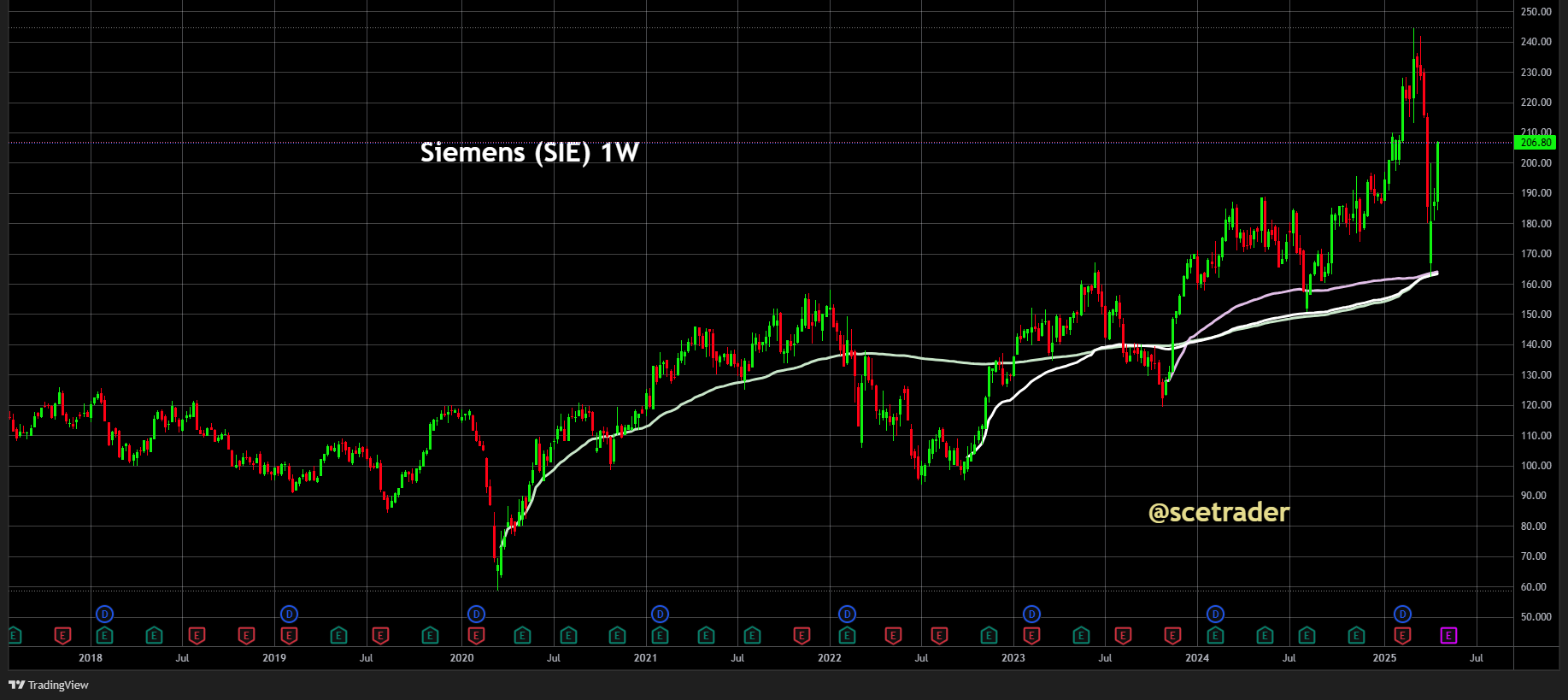
Task: Click the 2023 label on time axis
Action: pos(1013,658)
